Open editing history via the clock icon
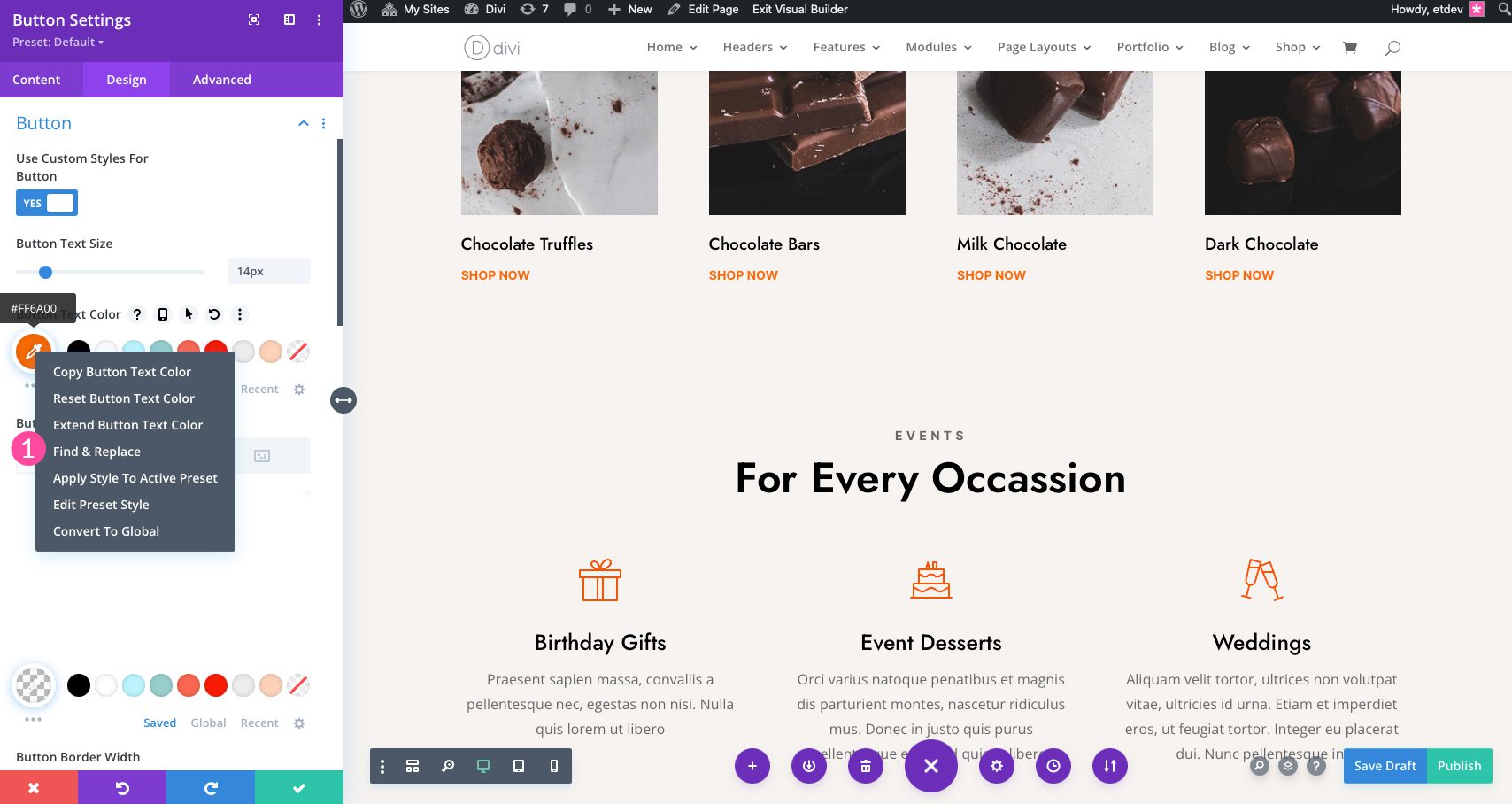Image resolution: width=1512 pixels, height=804 pixels. pos(1053,766)
